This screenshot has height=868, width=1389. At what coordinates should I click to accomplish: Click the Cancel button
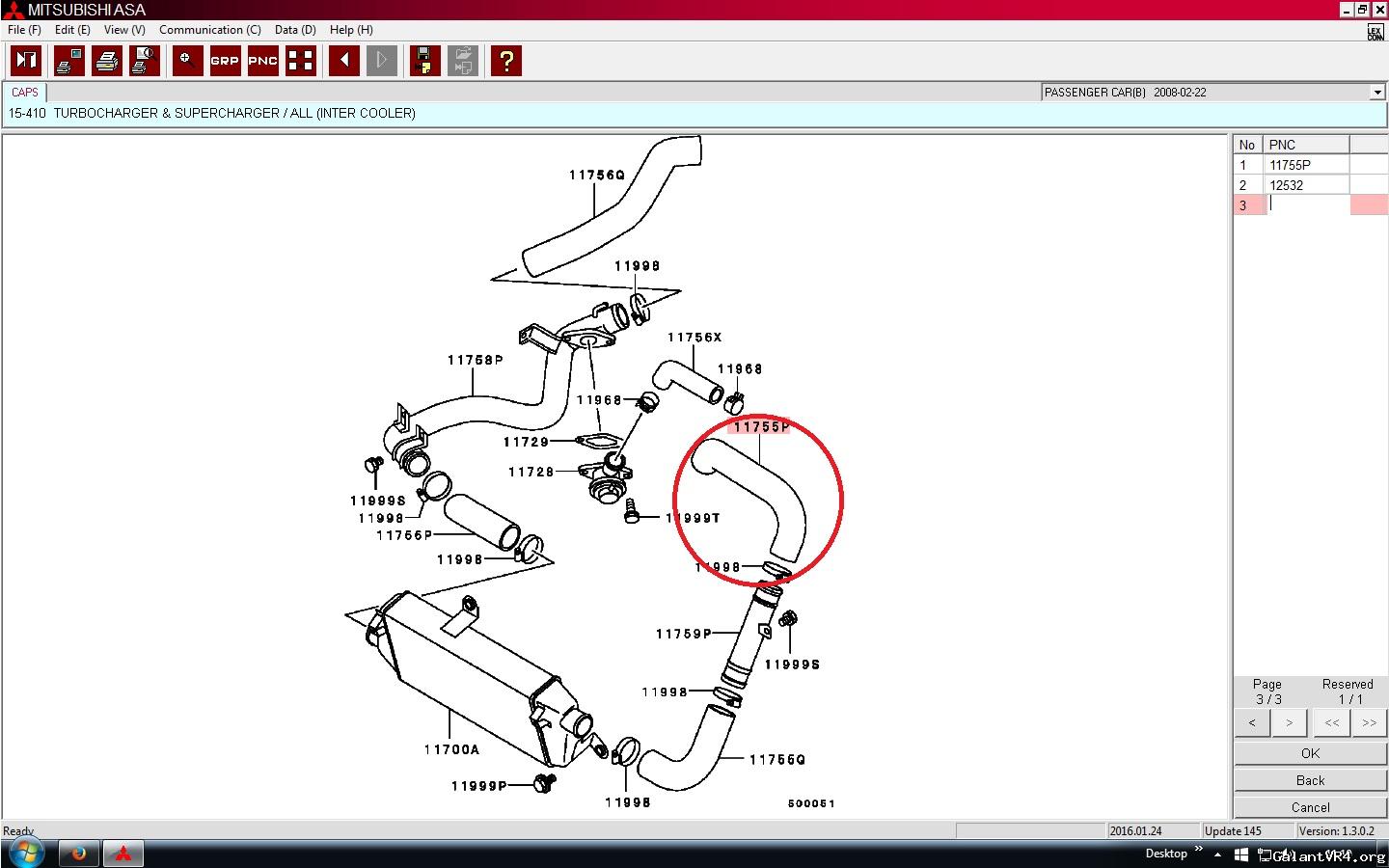1310,807
